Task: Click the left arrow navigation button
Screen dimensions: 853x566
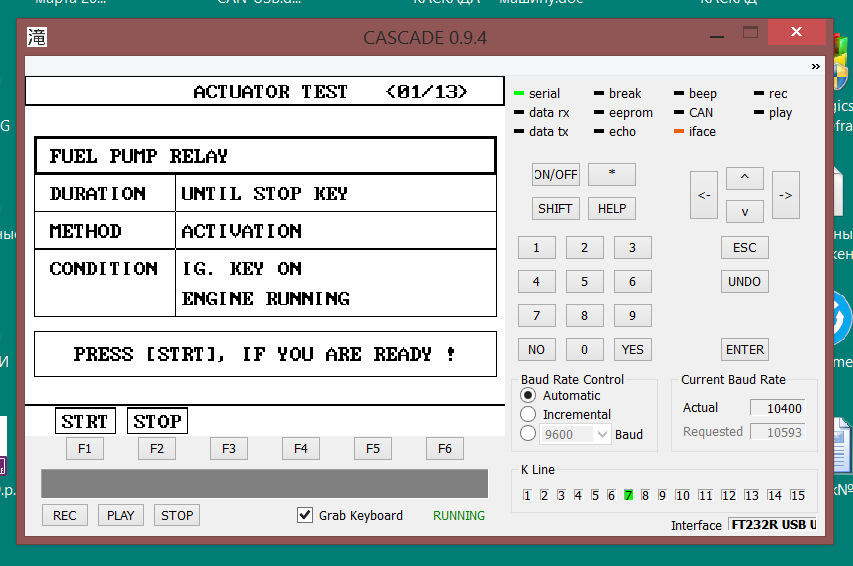Action: 704,195
